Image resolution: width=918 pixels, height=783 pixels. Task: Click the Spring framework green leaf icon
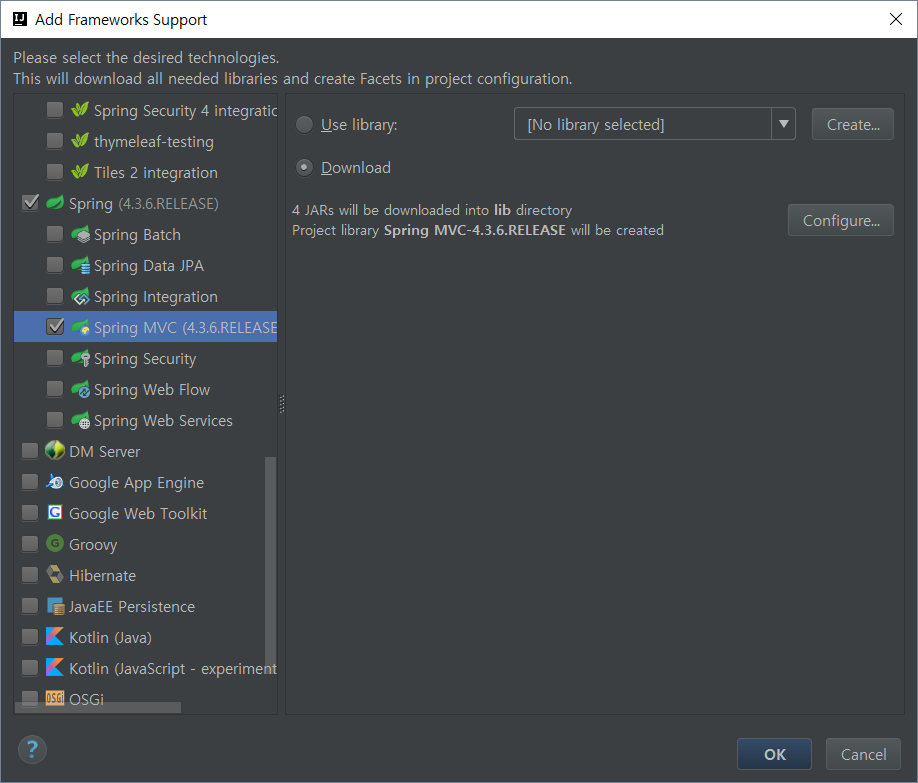click(x=55, y=203)
